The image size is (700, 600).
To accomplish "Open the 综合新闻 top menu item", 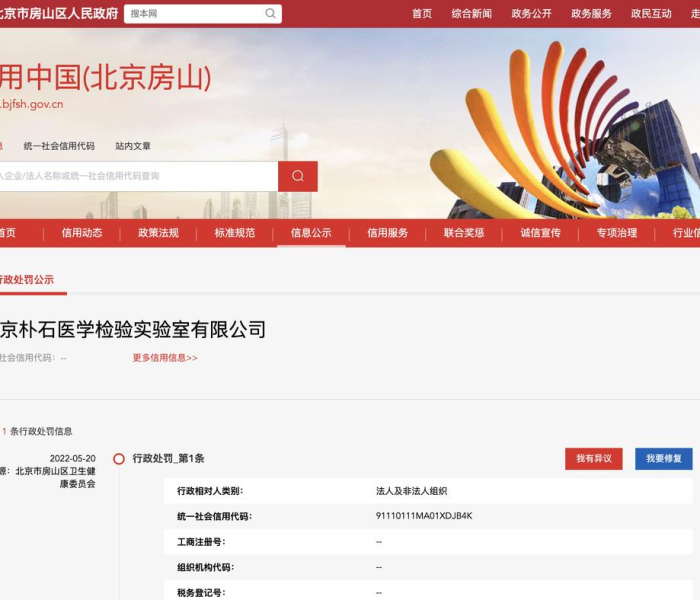I will (x=471, y=14).
